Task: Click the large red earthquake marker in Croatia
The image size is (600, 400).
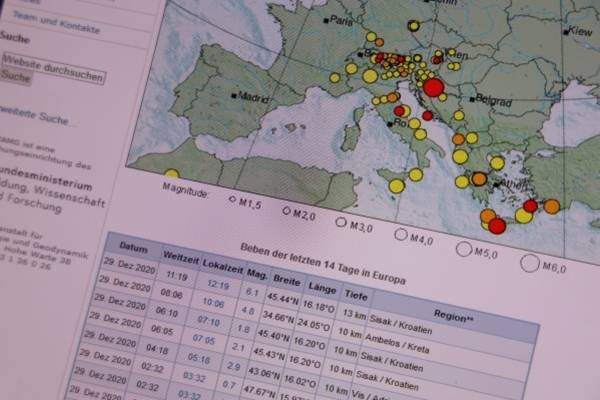Action: tap(432, 87)
